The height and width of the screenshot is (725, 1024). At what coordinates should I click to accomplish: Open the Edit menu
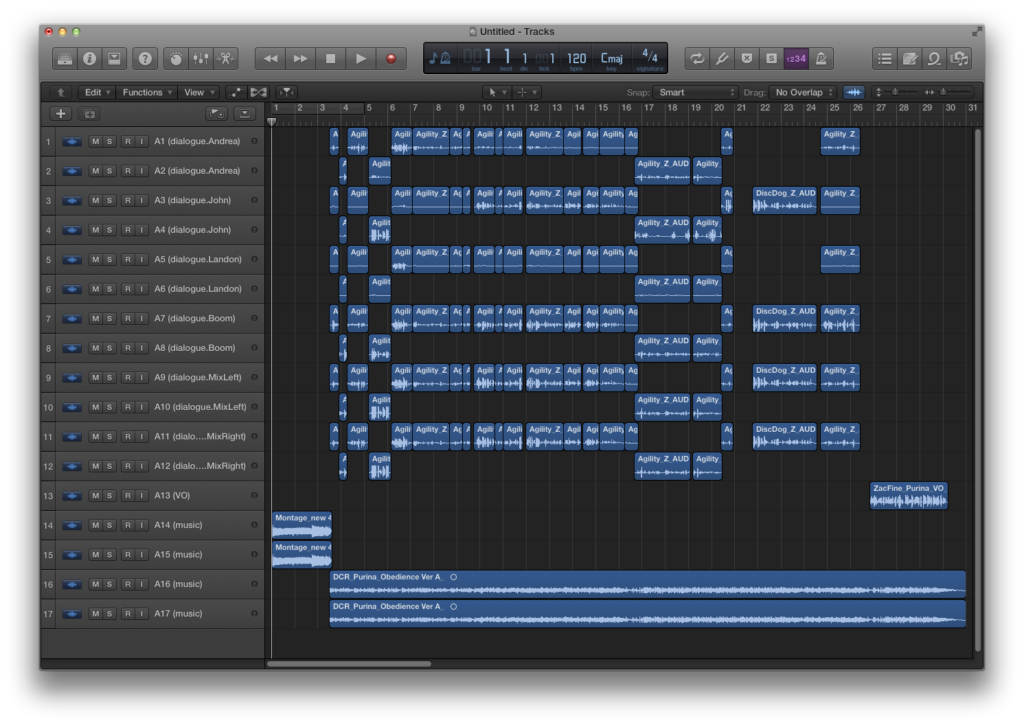(x=97, y=92)
